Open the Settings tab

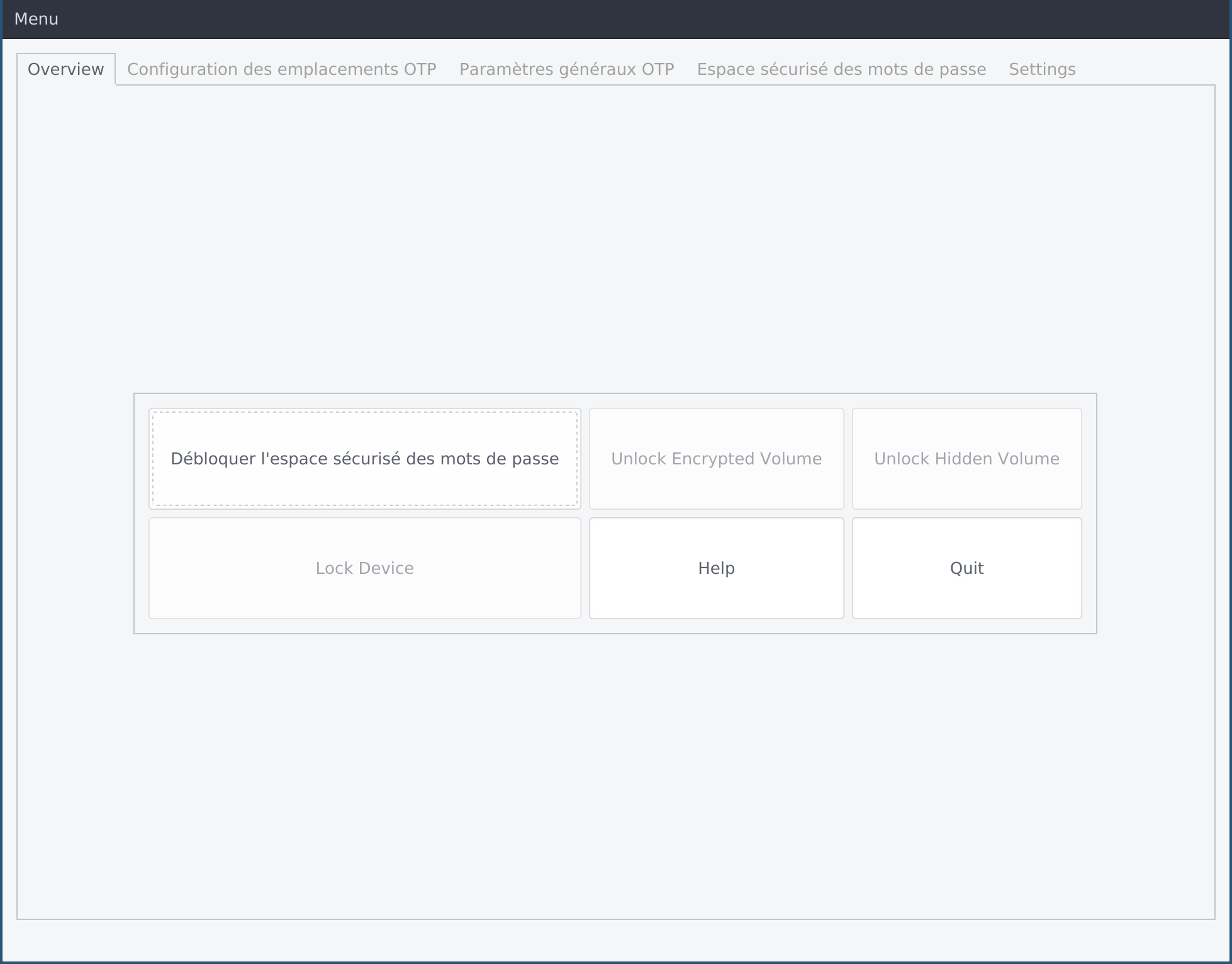pyautogui.click(x=1042, y=69)
